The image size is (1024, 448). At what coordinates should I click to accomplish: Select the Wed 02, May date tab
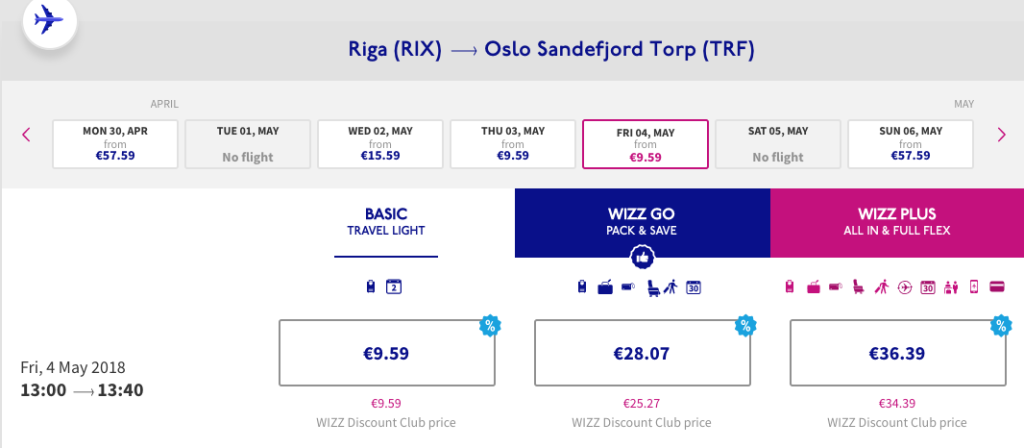coord(380,144)
